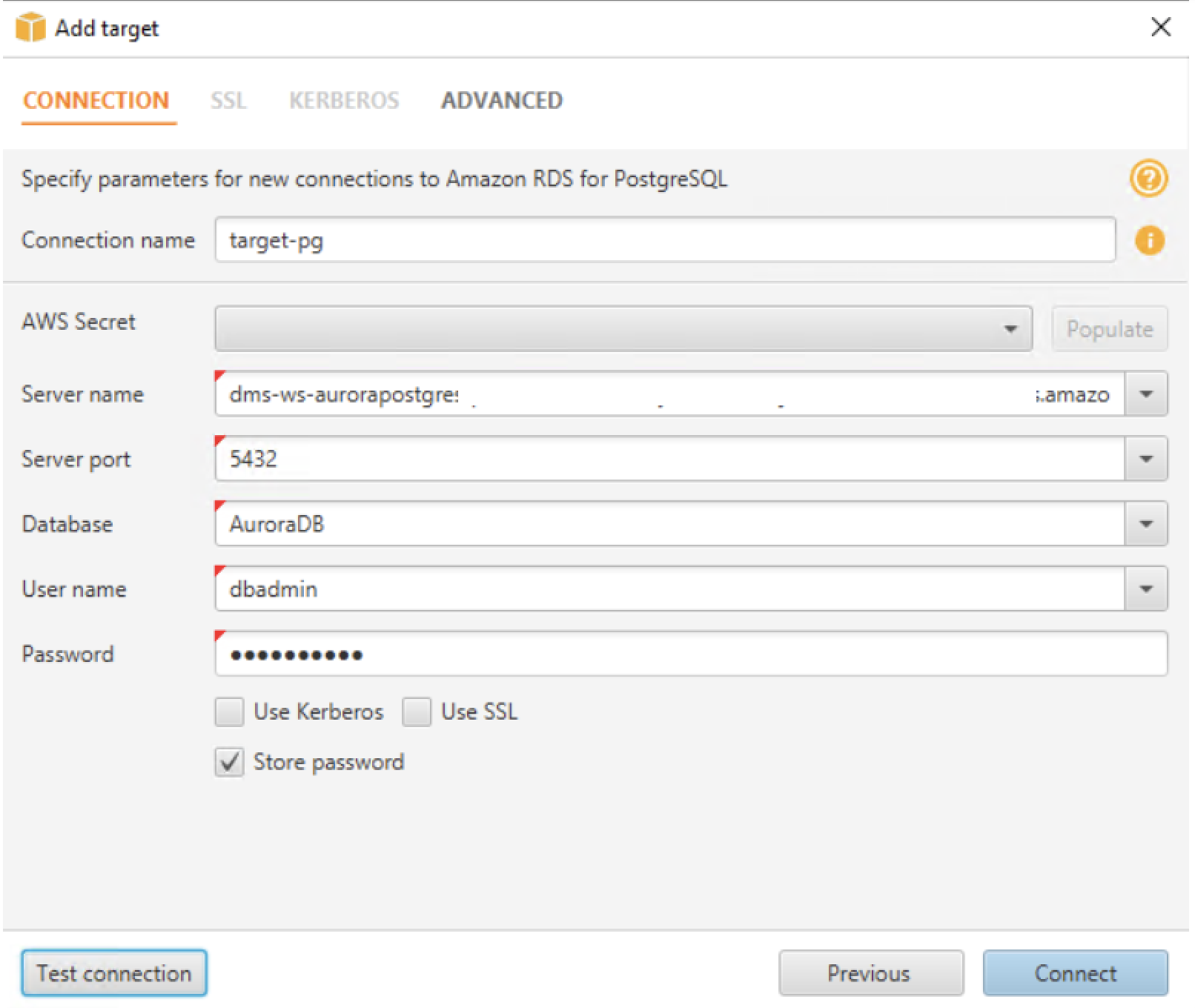The image size is (1195, 1008).
Task: Focus the Password input field
Action: 691,654
